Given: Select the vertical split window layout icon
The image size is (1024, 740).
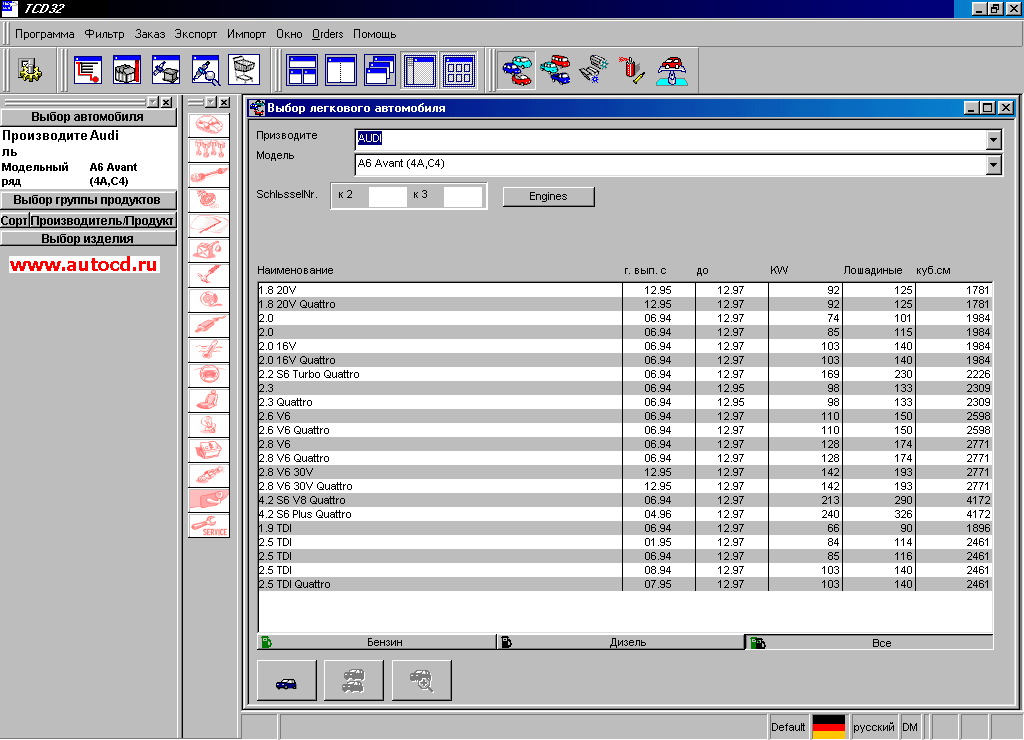Looking at the screenshot, I should [341, 70].
